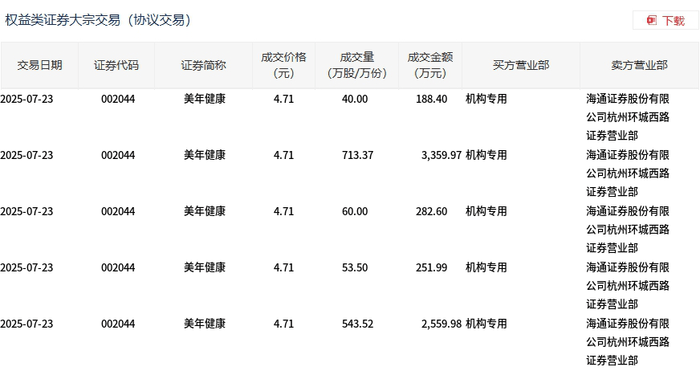Click the red download file icon
The height and width of the screenshot is (371, 700).
(652, 21)
